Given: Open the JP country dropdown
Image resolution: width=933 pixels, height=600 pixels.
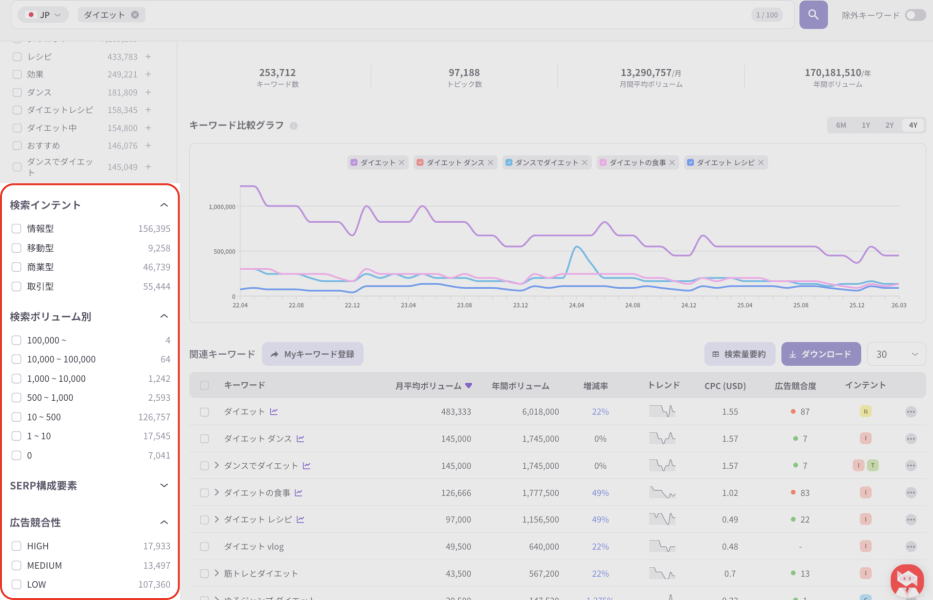Looking at the screenshot, I should coord(43,15).
